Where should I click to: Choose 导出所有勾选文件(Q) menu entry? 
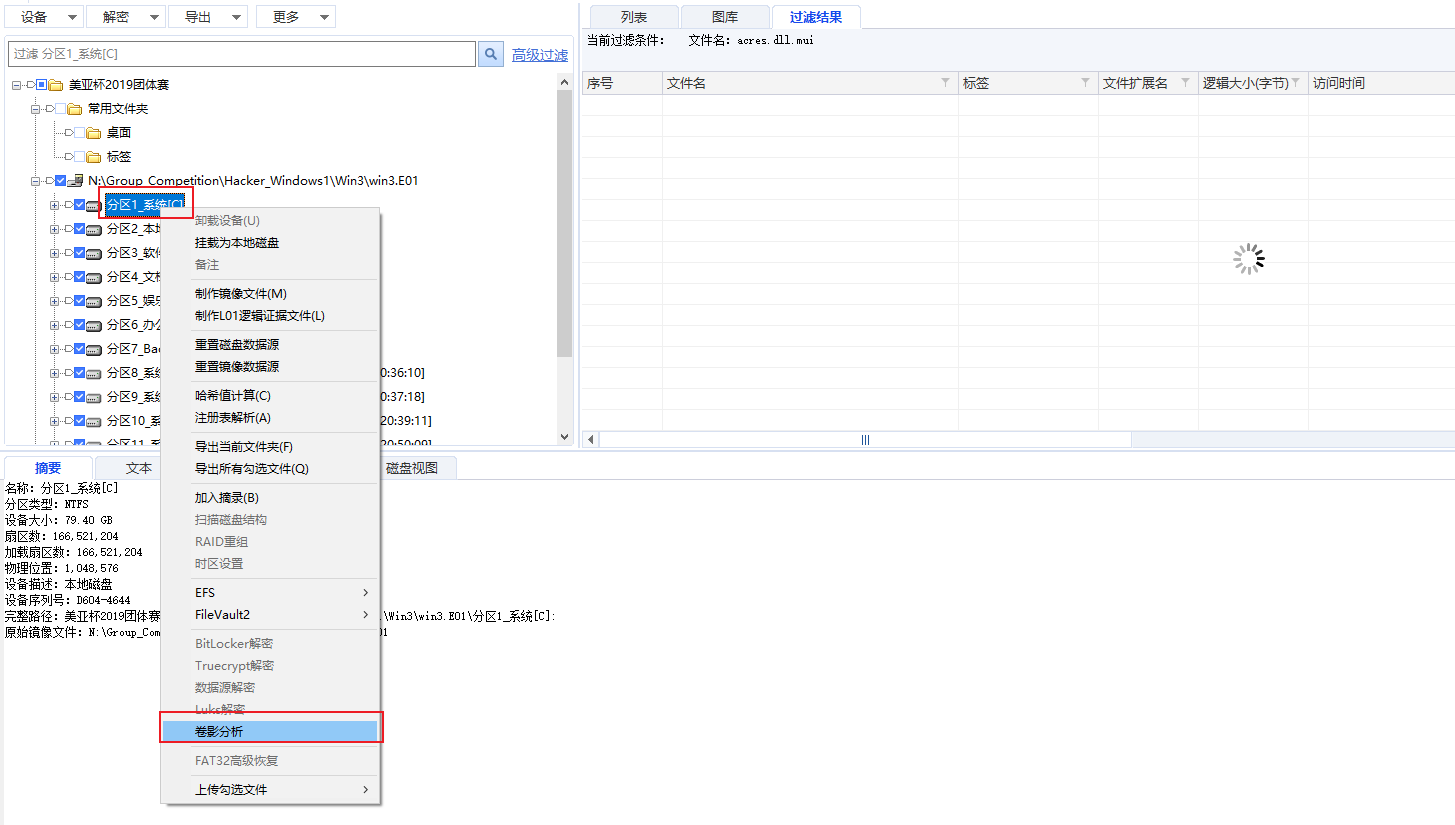(270, 469)
